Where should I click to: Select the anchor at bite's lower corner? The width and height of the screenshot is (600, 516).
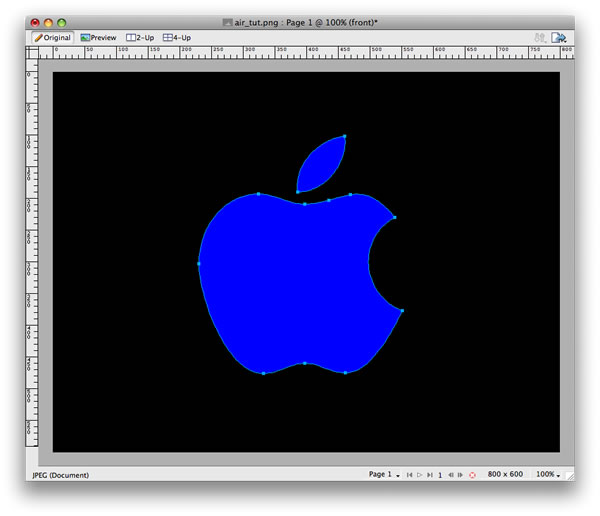tap(402, 311)
